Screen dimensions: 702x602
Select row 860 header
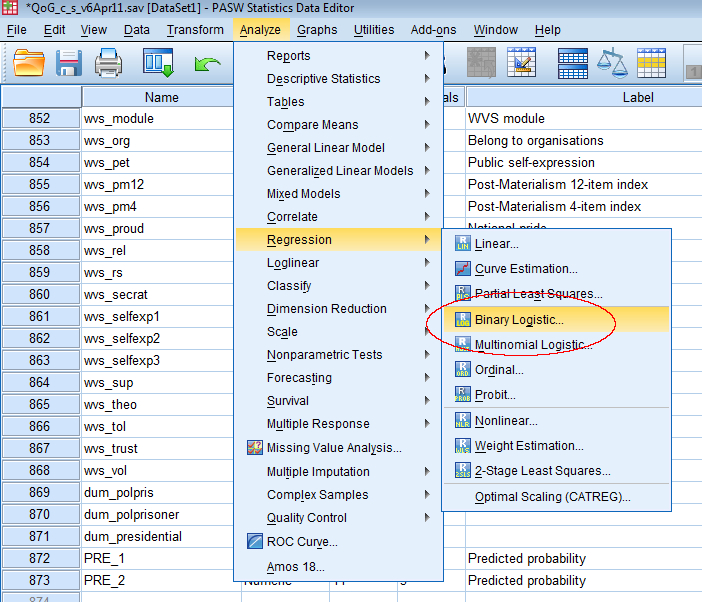coord(40,295)
